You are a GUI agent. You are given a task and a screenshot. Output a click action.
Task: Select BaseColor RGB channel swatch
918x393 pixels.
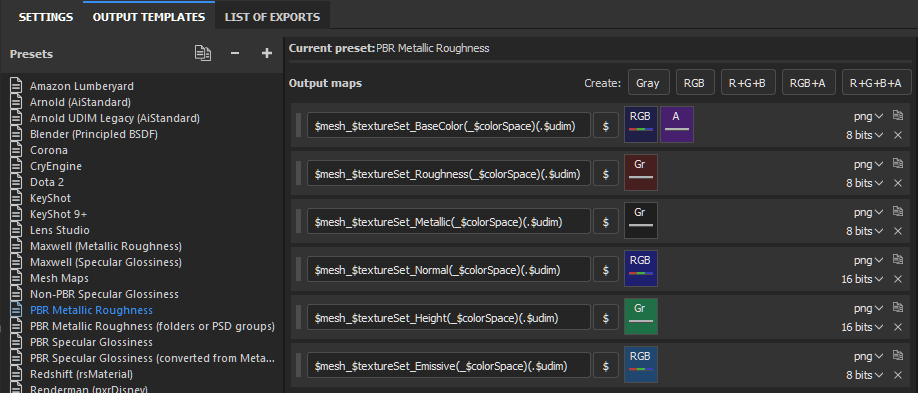click(x=641, y=125)
